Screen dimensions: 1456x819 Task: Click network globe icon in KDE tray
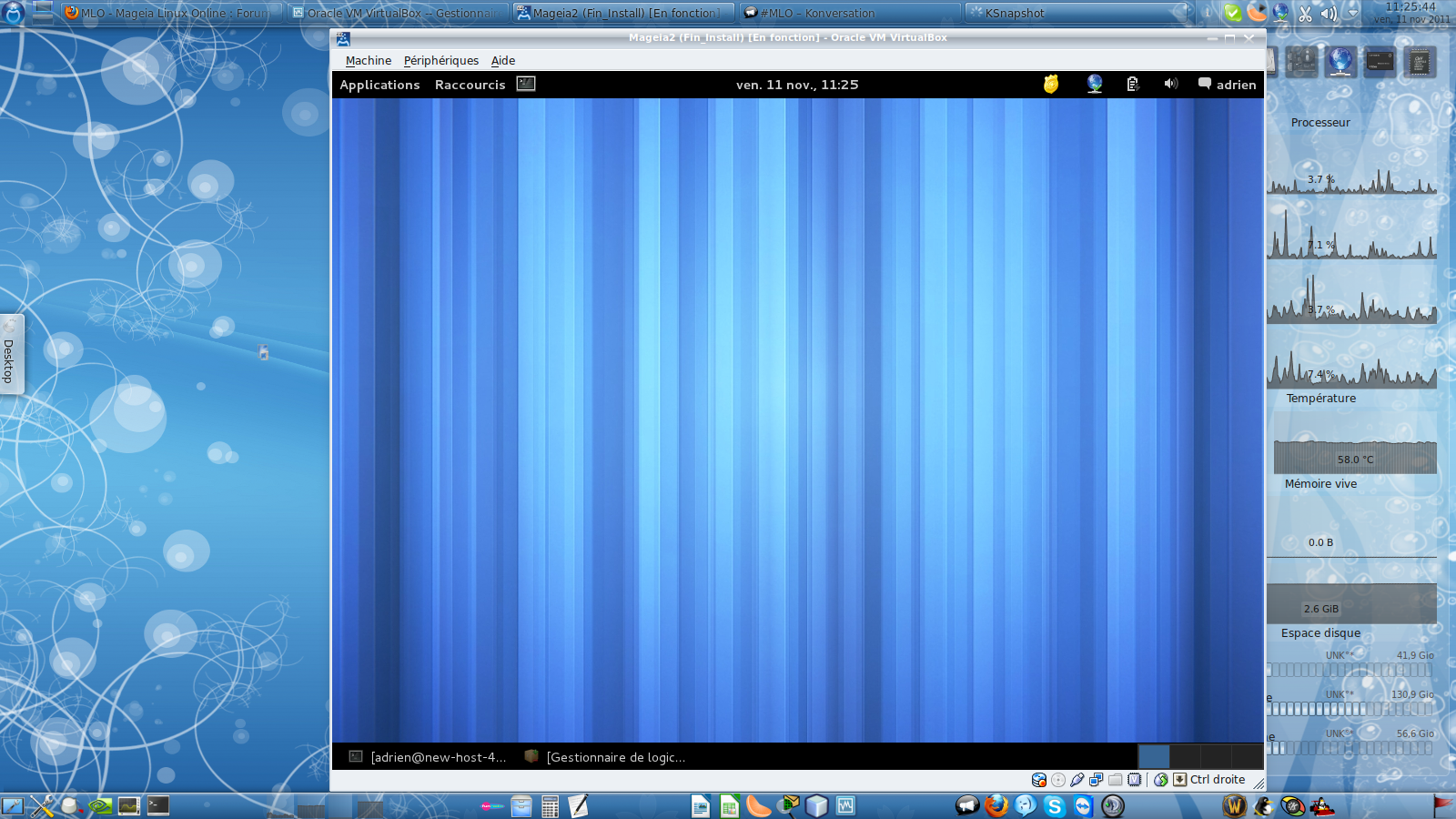1281,13
